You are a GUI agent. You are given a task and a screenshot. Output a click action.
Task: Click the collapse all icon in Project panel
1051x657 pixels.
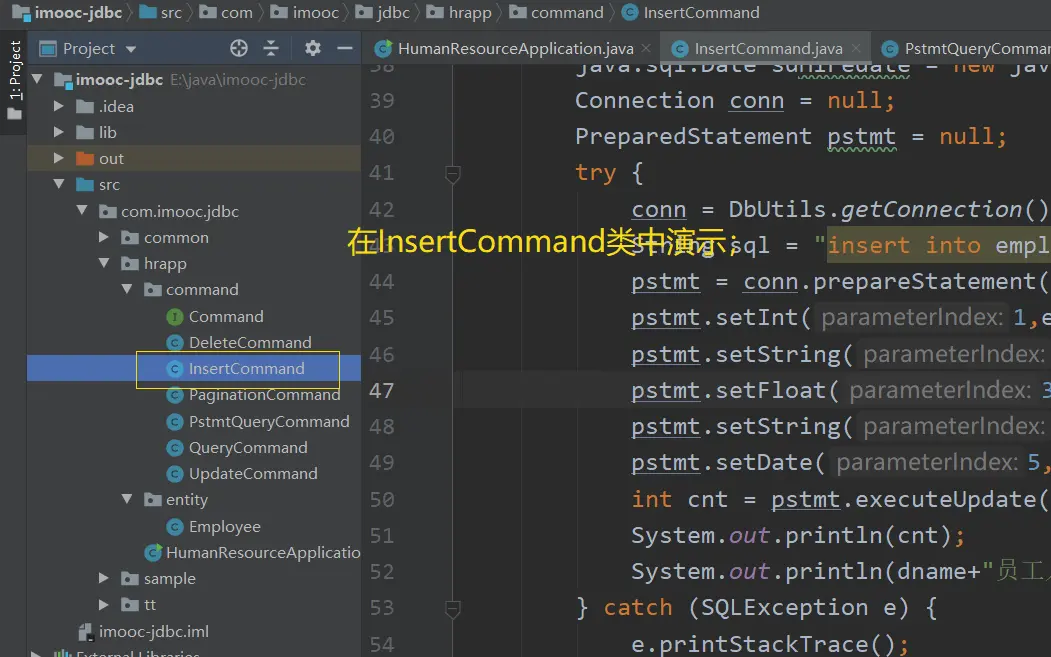pyautogui.click(x=271, y=48)
